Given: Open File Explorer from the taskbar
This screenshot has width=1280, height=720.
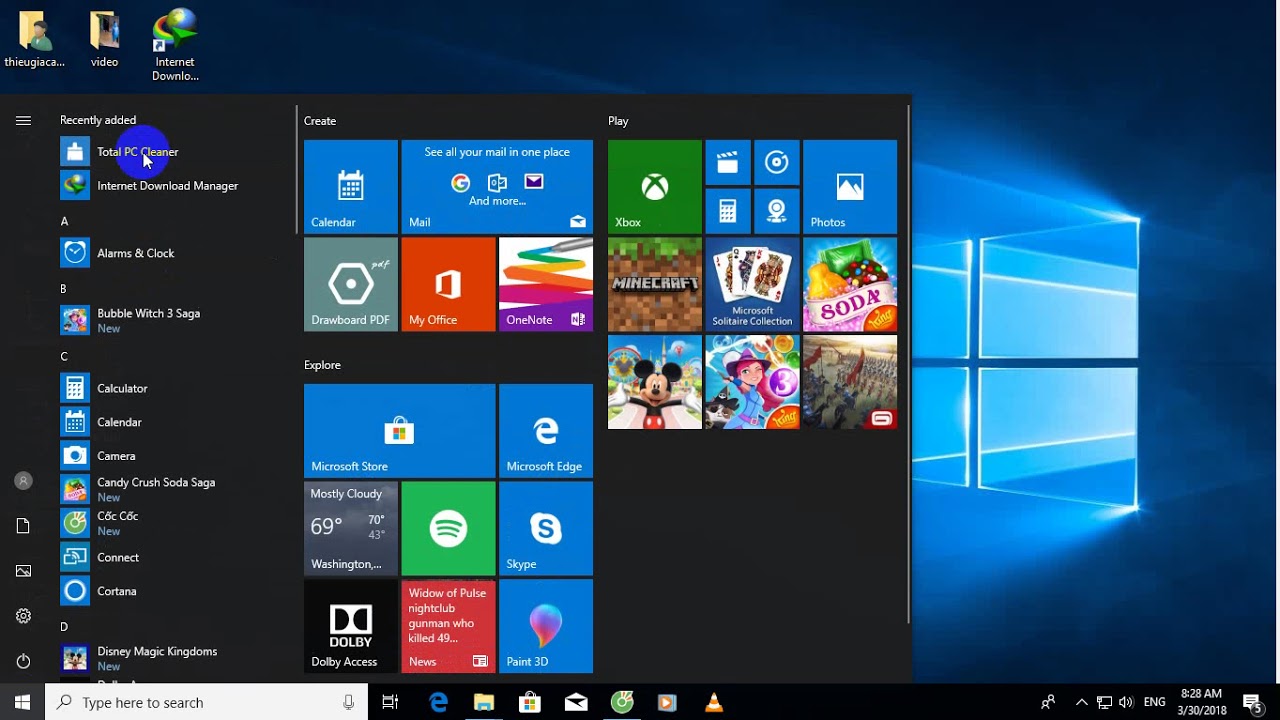Looking at the screenshot, I should point(484,702).
